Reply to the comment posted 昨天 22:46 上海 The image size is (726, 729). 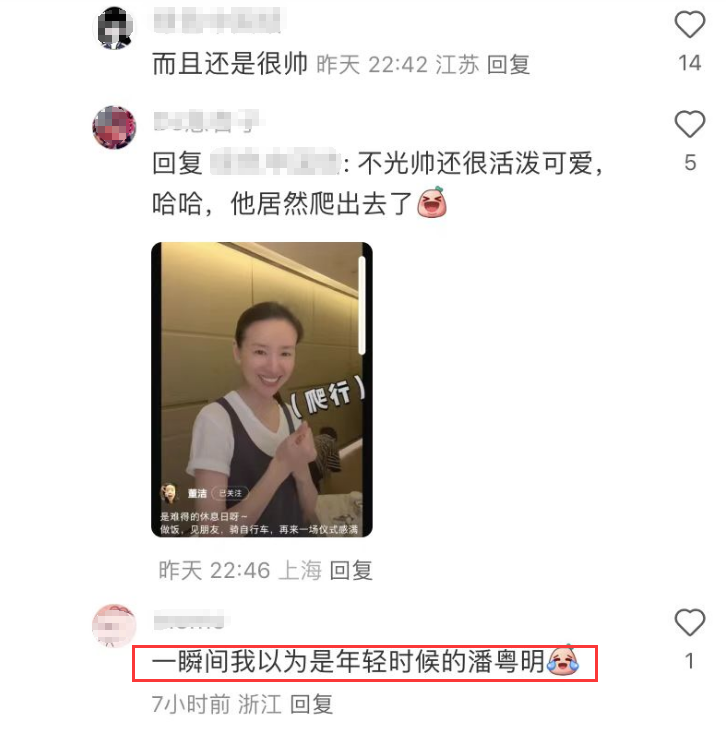[x=351, y=570]
